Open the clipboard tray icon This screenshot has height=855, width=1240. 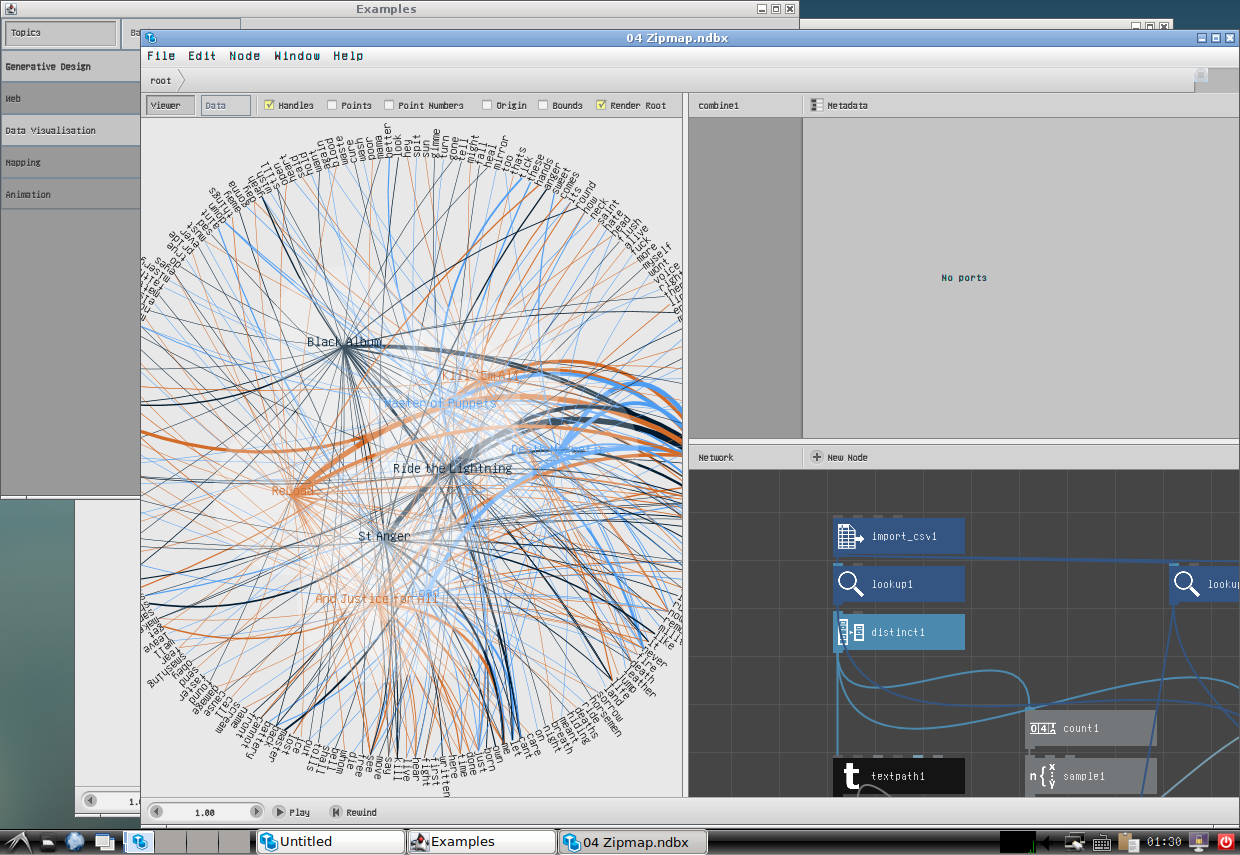pyautogui.click(x=1128, y=842)
